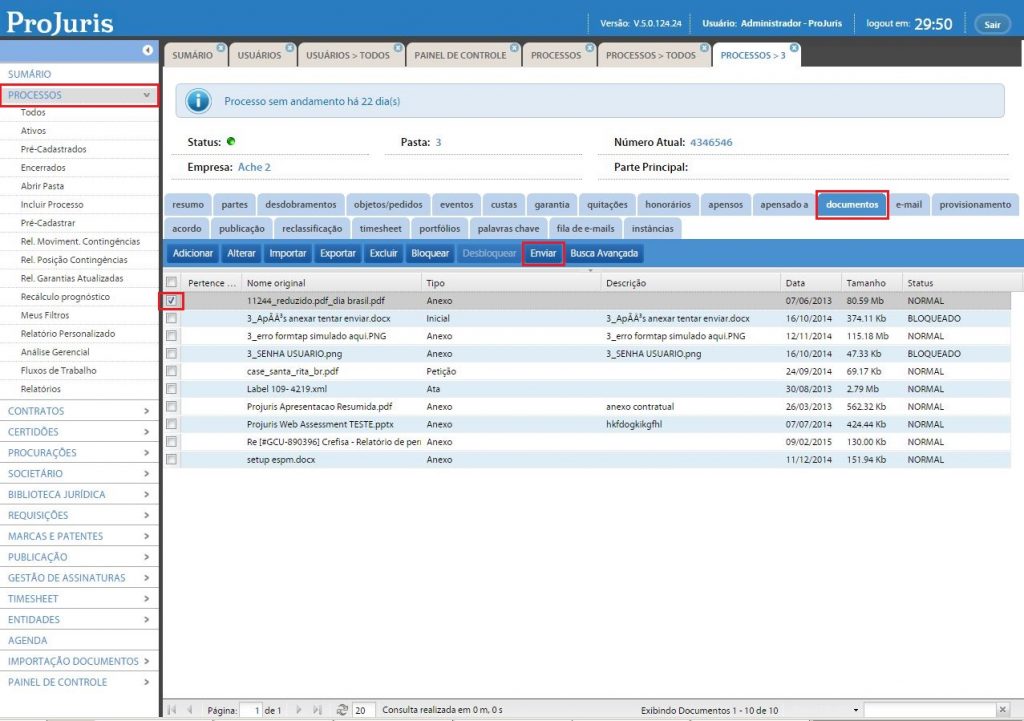Go to next page of results
1024x721 pixels.
tap(298, 709)
